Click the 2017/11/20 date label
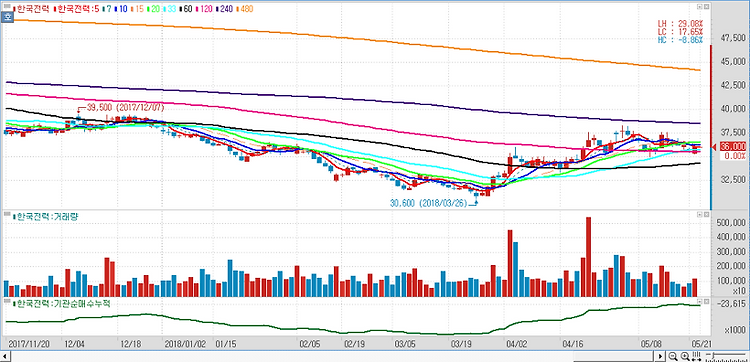 [x=28, y=343]
